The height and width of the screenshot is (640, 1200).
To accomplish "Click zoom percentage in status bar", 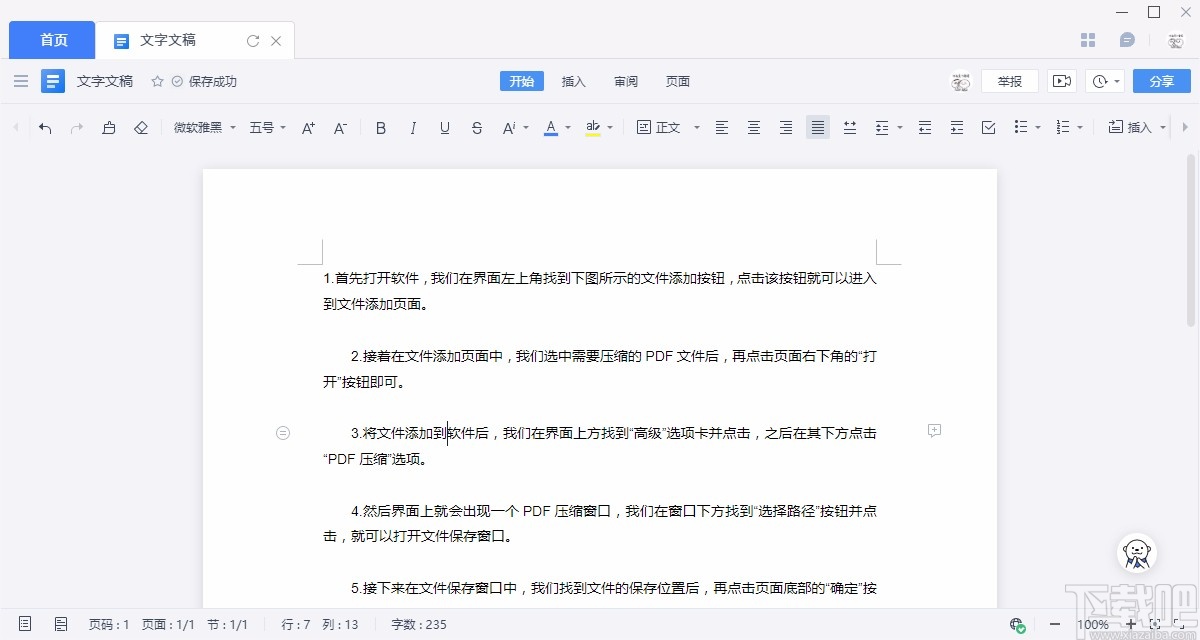I will pos(1092,624).
